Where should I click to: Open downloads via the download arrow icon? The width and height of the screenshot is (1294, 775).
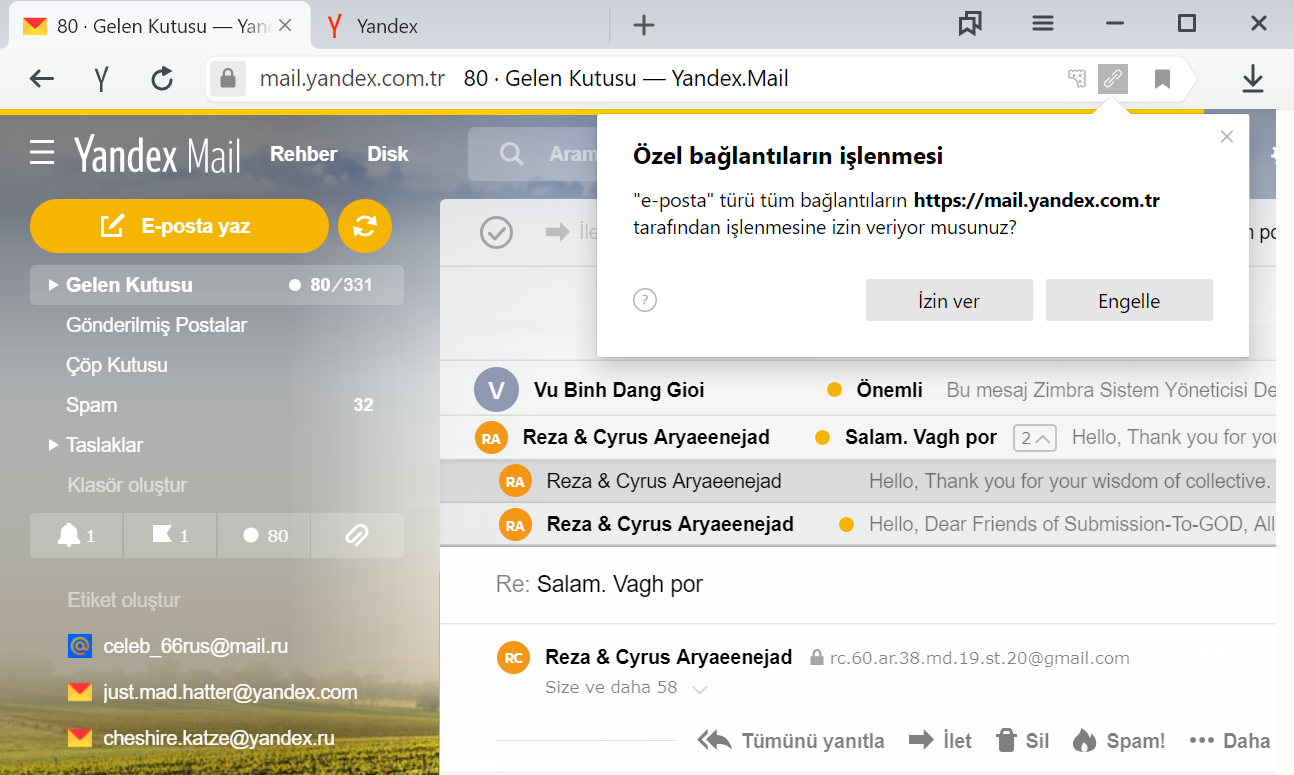point(1253,79)
